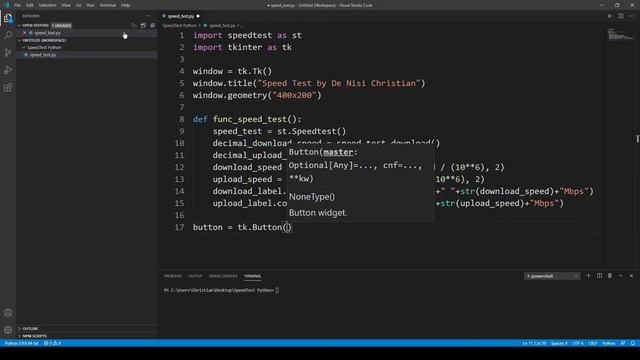Click the window.geometry("400x200") line
Image resolution: width=640 pixels, height=360 pixels.
click(x=257, y=95)
